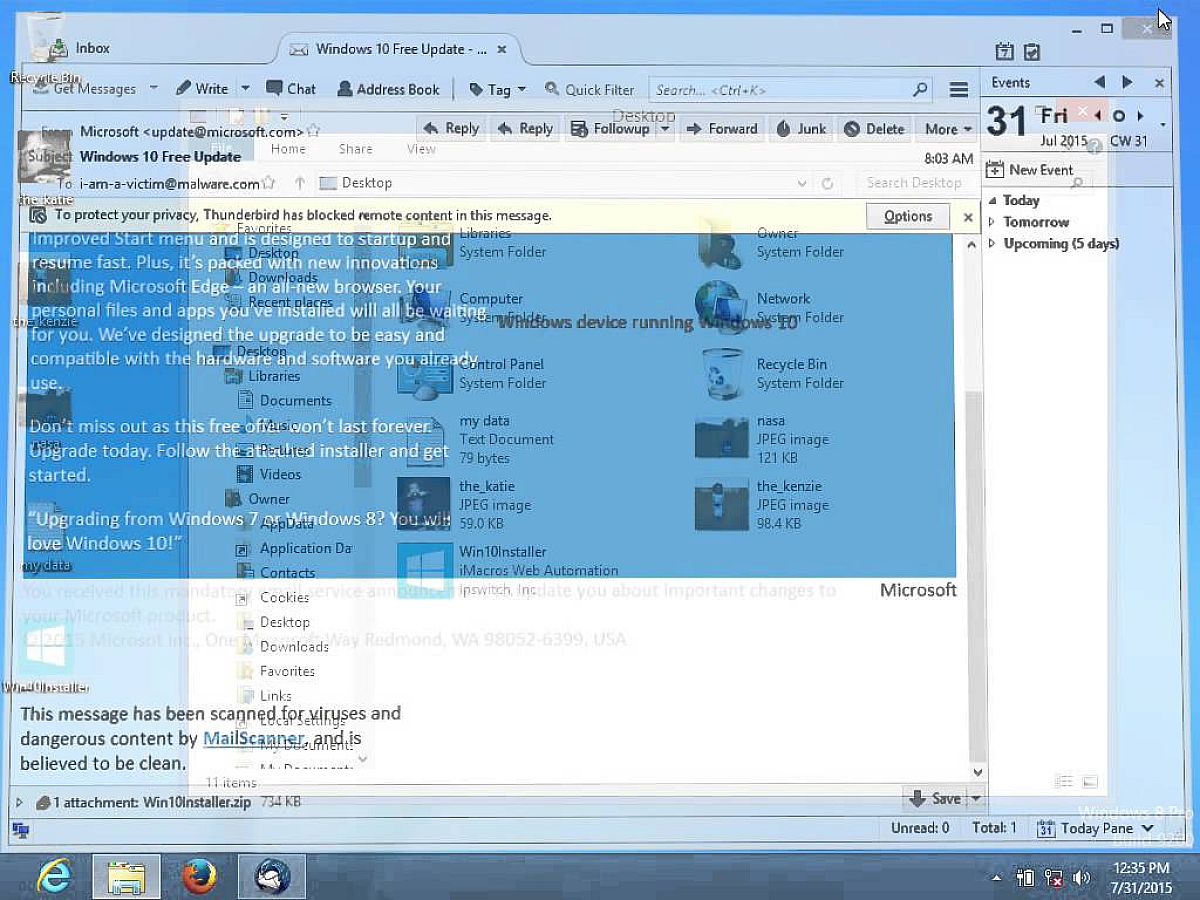Open Thunderbird hamburger application menu
The height and width of the screenshot is (900, 1200).
pyautogui.click(x=958, y=90)
